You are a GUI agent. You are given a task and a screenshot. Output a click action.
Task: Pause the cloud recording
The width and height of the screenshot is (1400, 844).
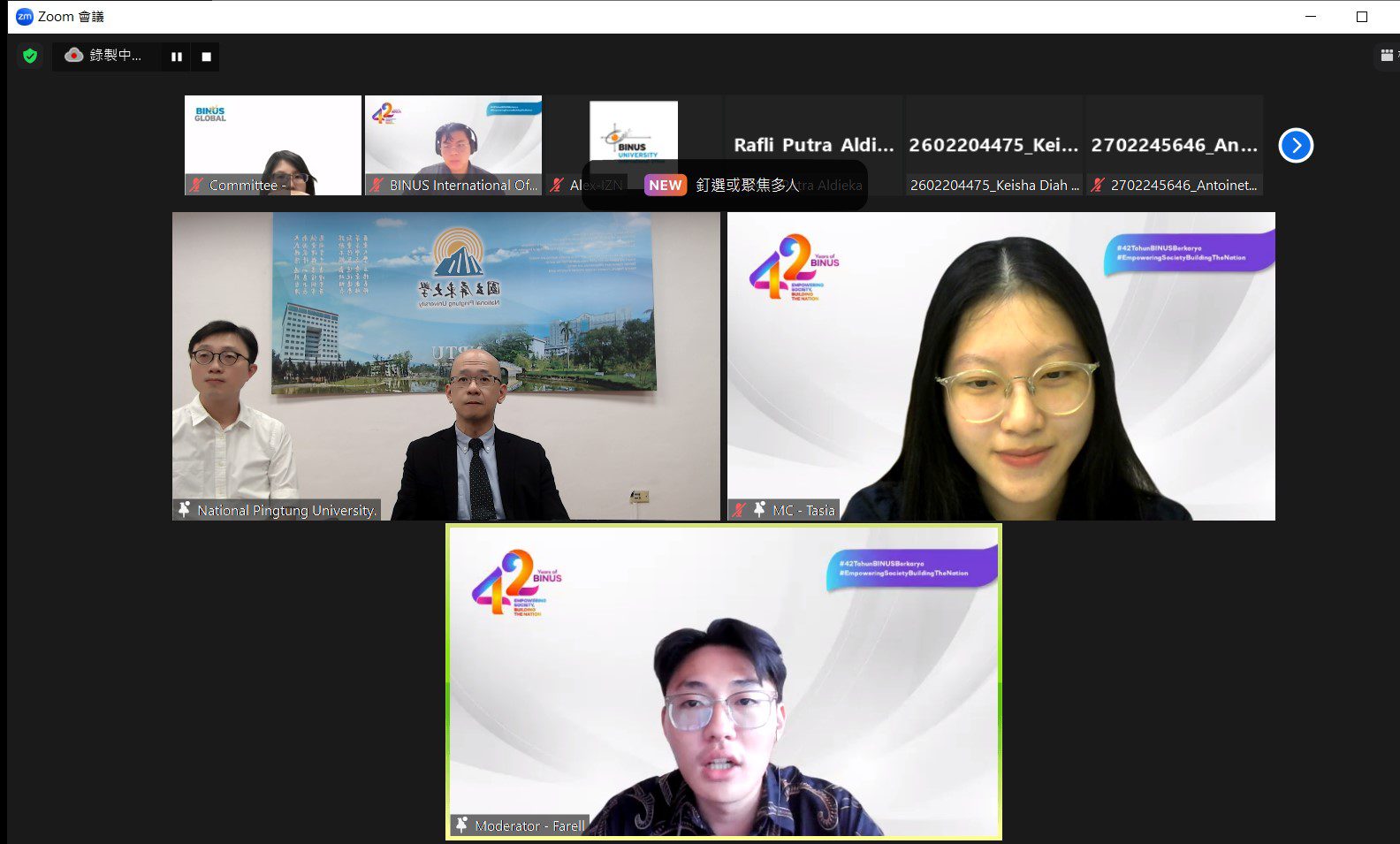(x=177, y=57)
